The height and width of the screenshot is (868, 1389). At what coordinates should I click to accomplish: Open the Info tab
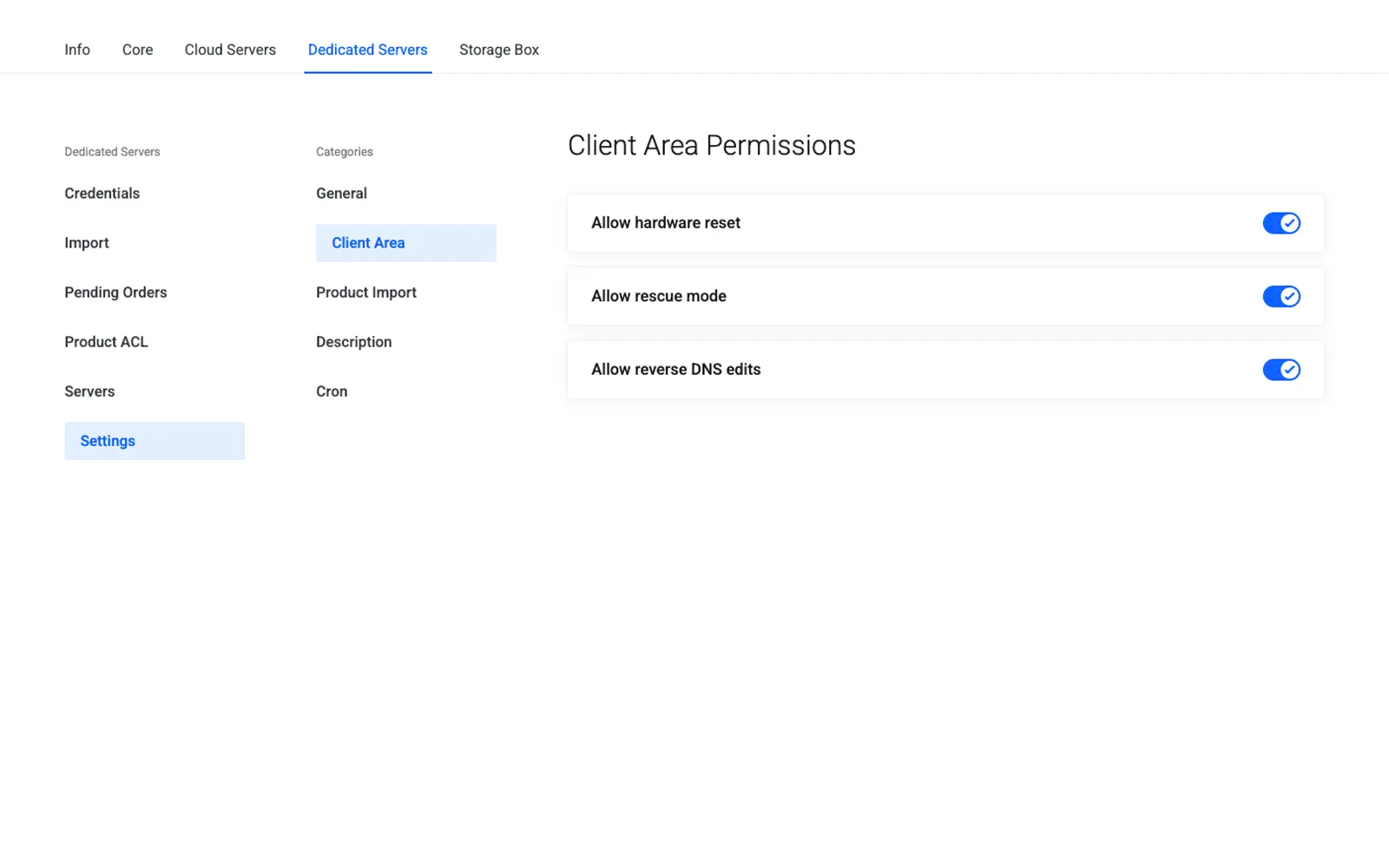77,49
